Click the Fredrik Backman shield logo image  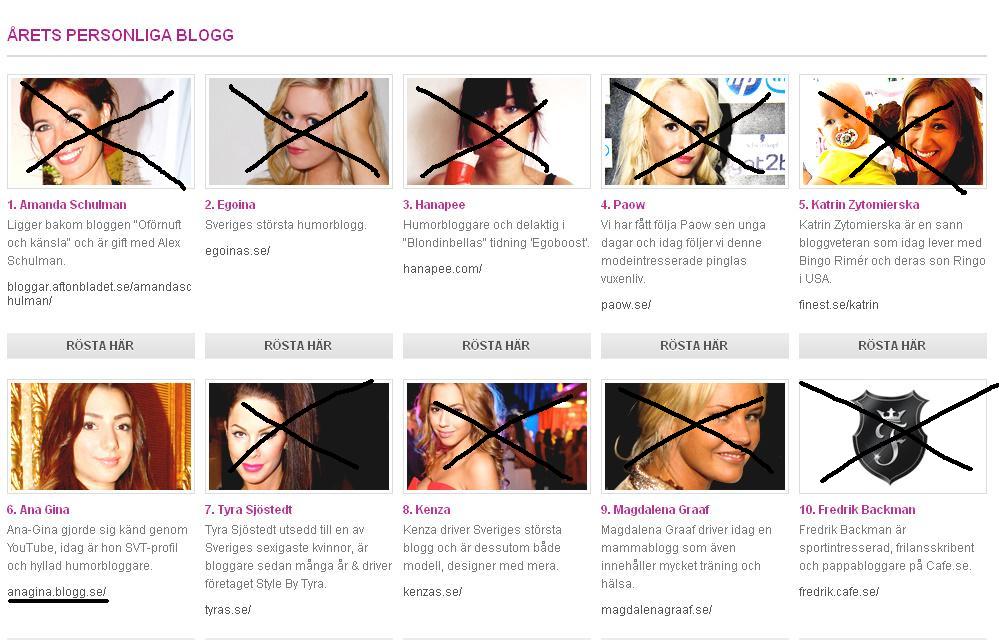pos(893,436)
